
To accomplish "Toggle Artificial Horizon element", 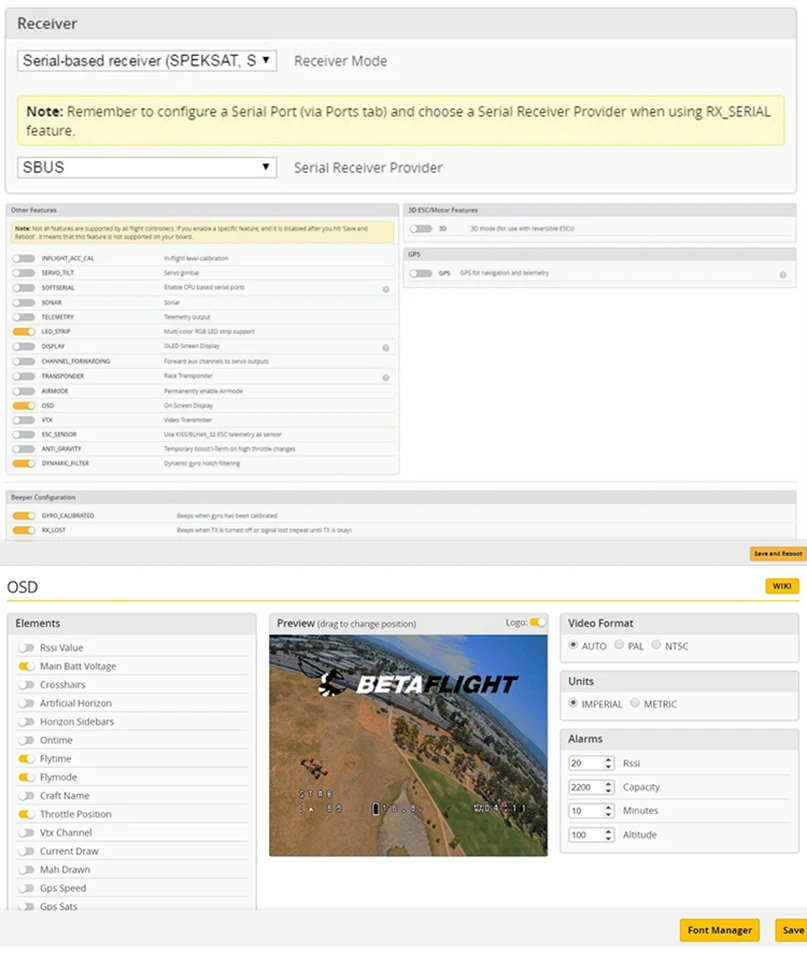I will [x=26, y=703].
